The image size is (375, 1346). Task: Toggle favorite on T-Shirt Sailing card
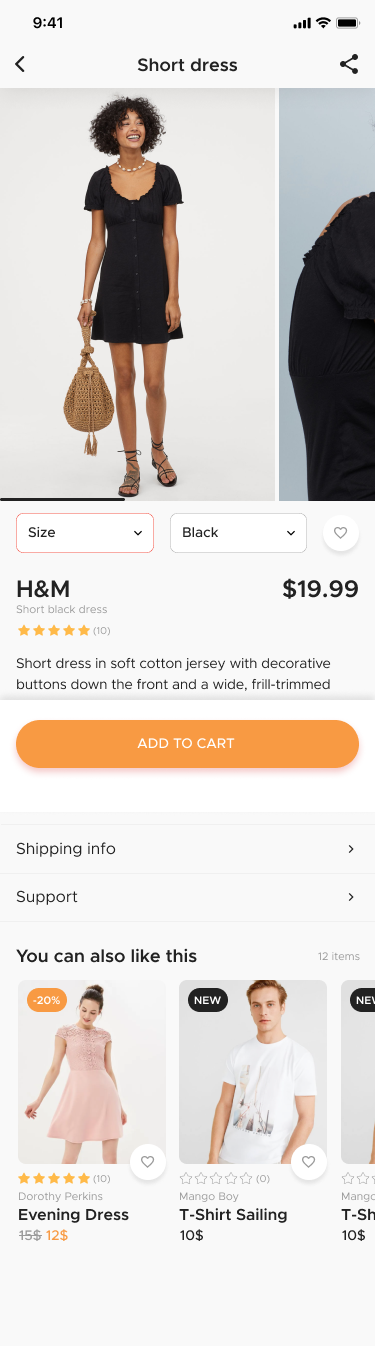coord(309,1162)
